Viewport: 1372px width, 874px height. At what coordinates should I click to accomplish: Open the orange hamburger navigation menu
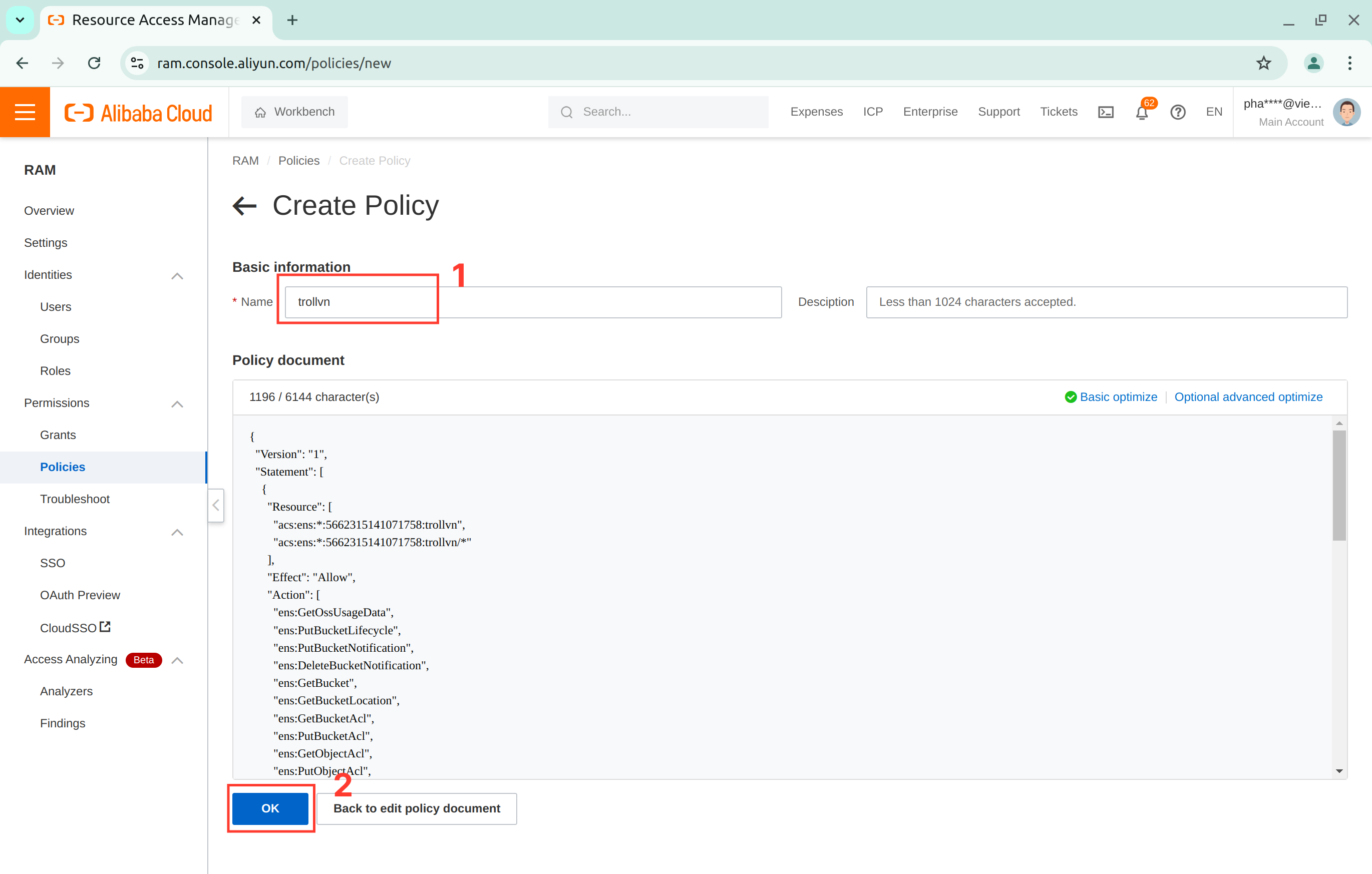(x=25, y=112)
